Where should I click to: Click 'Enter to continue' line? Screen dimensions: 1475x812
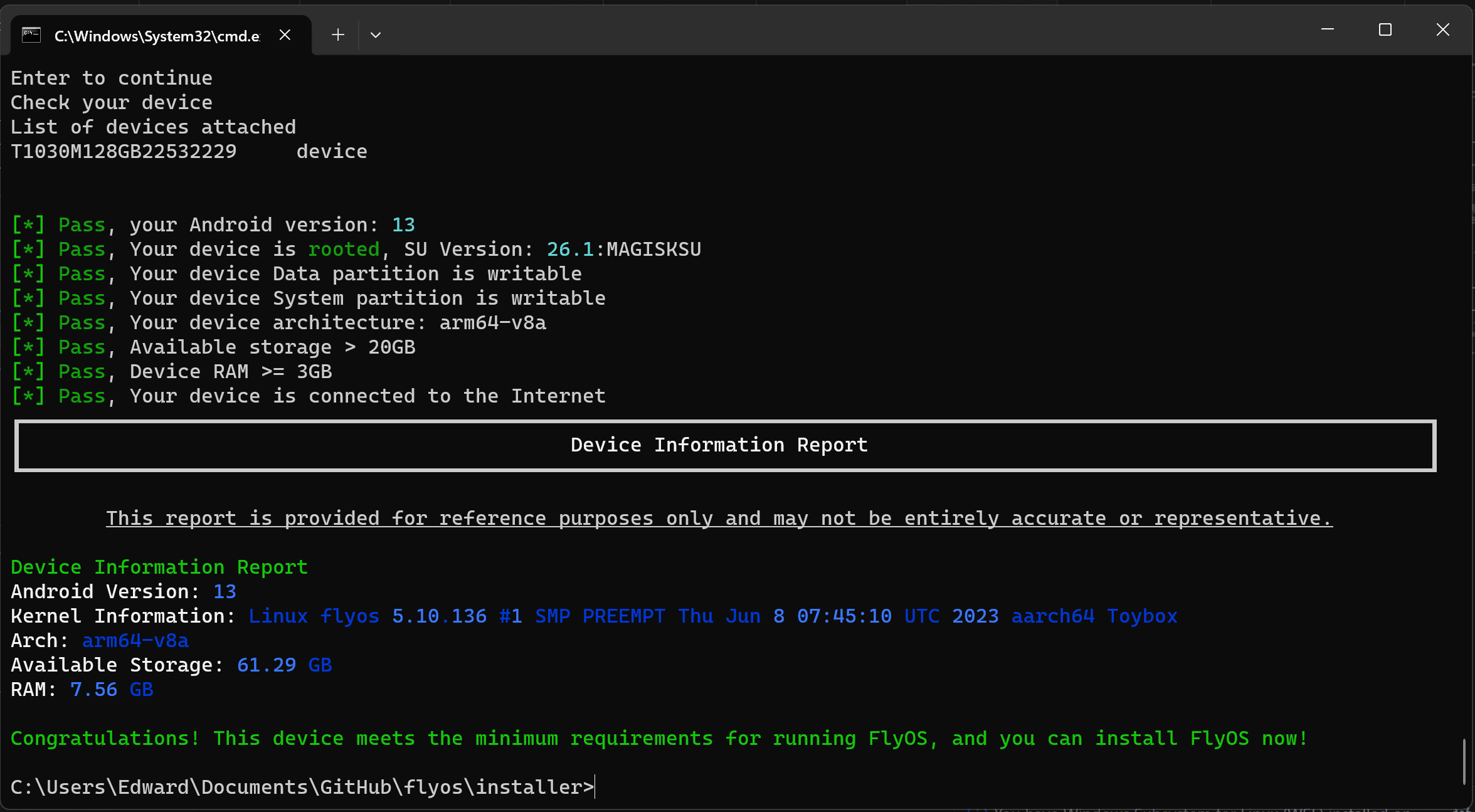coord(112,78)
